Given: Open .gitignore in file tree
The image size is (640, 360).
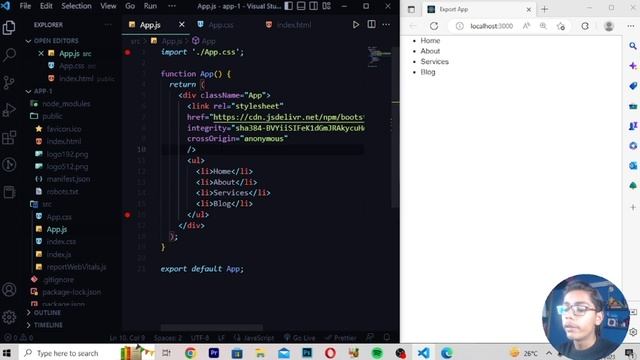Looking at the screenshot, I should pyautogui.click(x=58, y=280).
